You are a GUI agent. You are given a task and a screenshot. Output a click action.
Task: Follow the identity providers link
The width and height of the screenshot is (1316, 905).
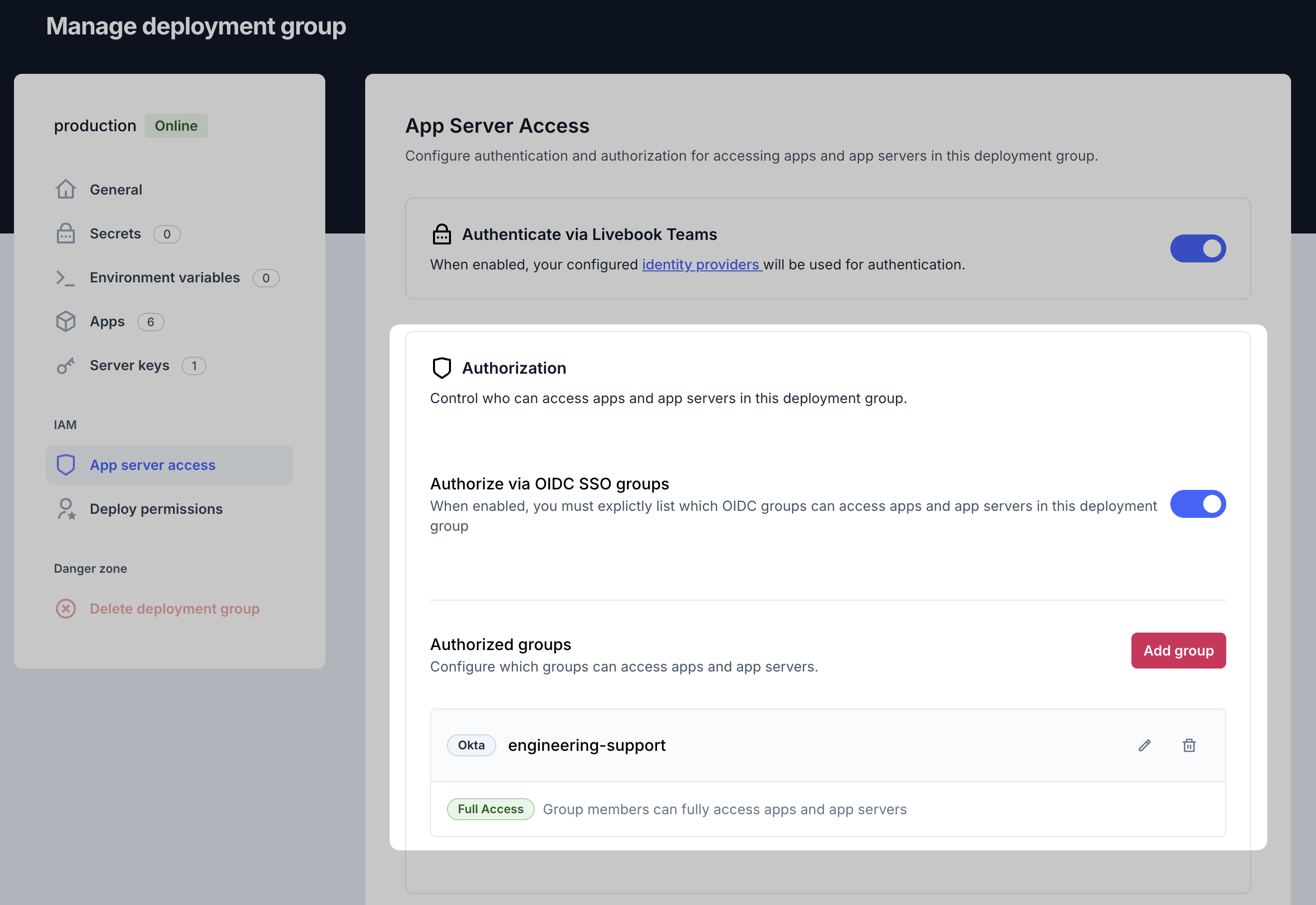(701, 265)
